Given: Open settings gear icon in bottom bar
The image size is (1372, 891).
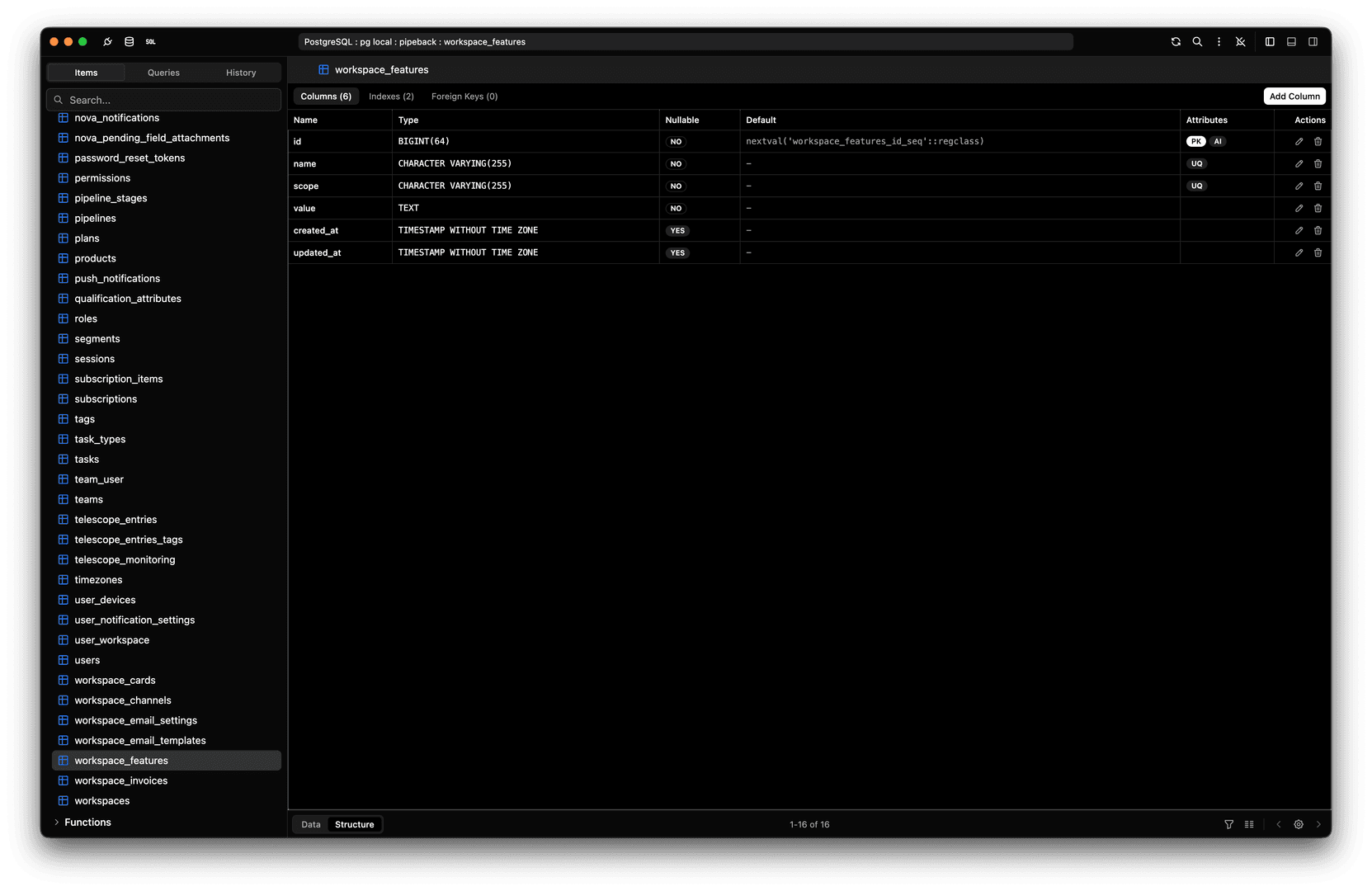Looking at the screenshot, I should [1299, 824].
